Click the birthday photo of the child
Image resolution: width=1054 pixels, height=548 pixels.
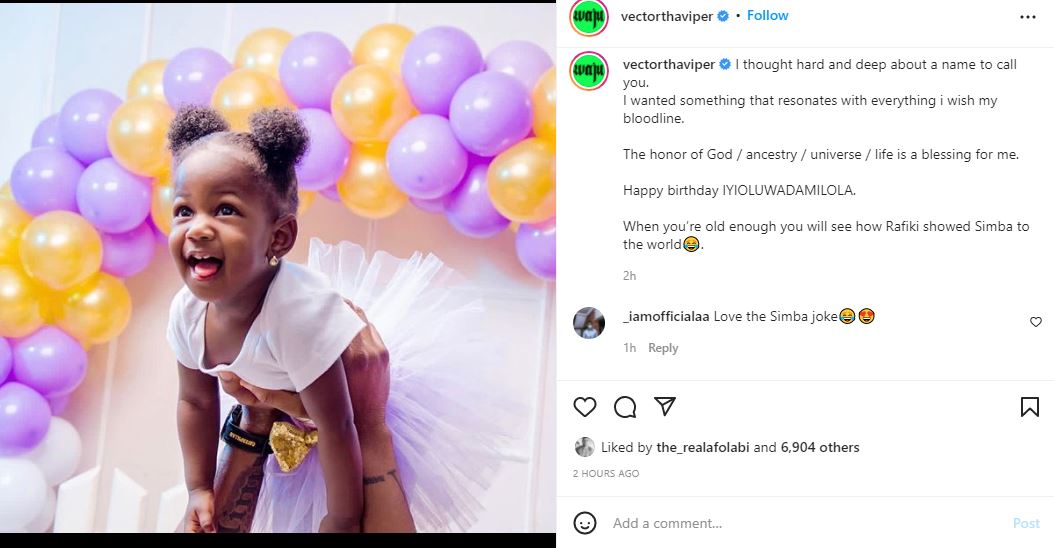pyautogui.click(x=278, y=274)
